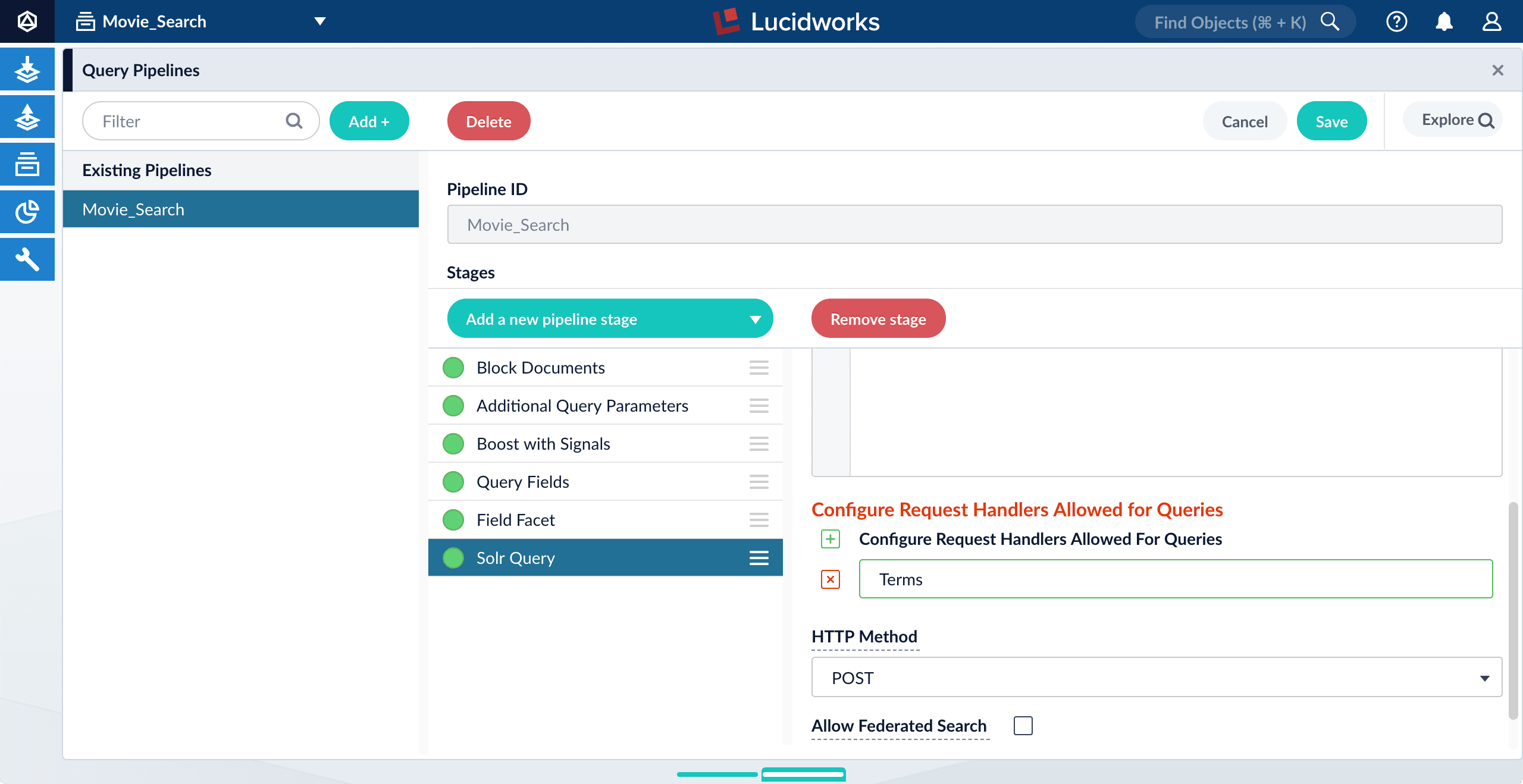This screenshot has width=1523, height=784.
Task: Open the HTTP Method POST dropdown
Action: [x=1154, y=677]
